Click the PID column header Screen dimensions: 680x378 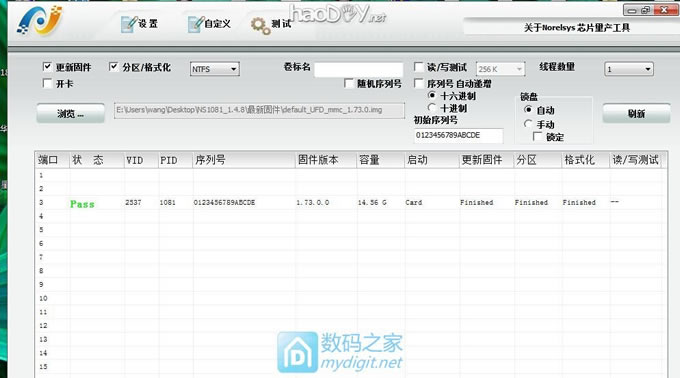(175, 160)
